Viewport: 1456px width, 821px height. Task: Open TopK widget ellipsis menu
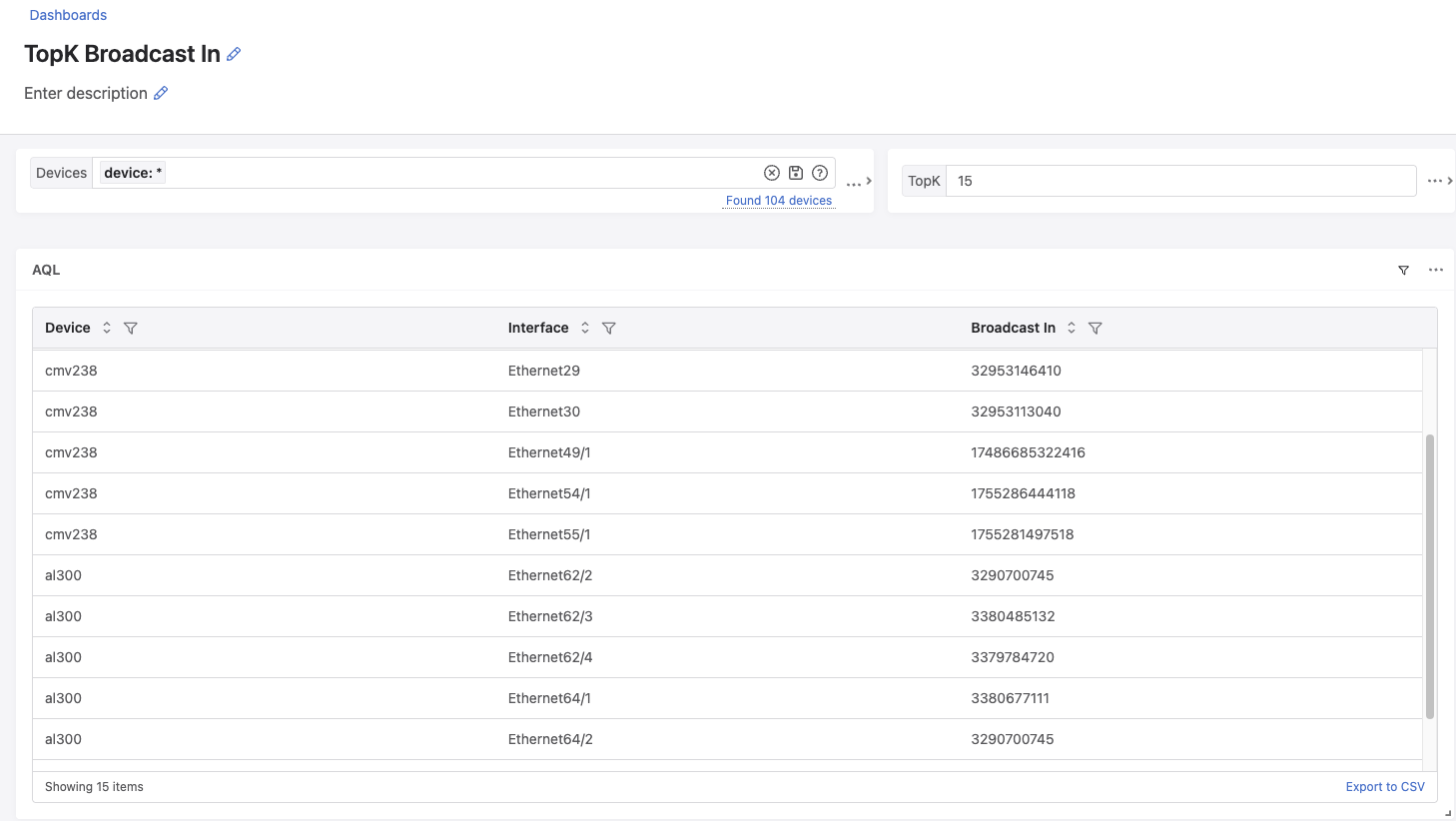click(1435, 181)
